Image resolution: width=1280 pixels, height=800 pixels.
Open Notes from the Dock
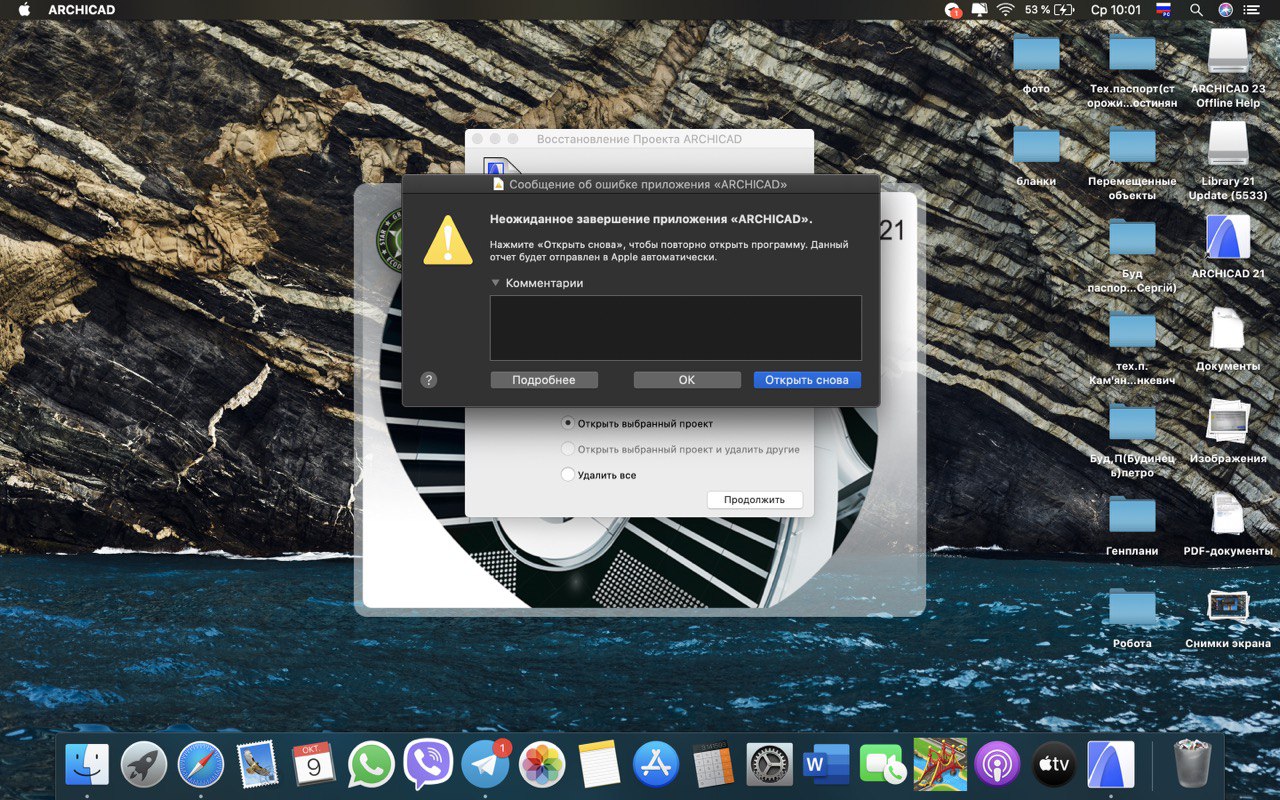pyautogui.click(x=599, y=765)
